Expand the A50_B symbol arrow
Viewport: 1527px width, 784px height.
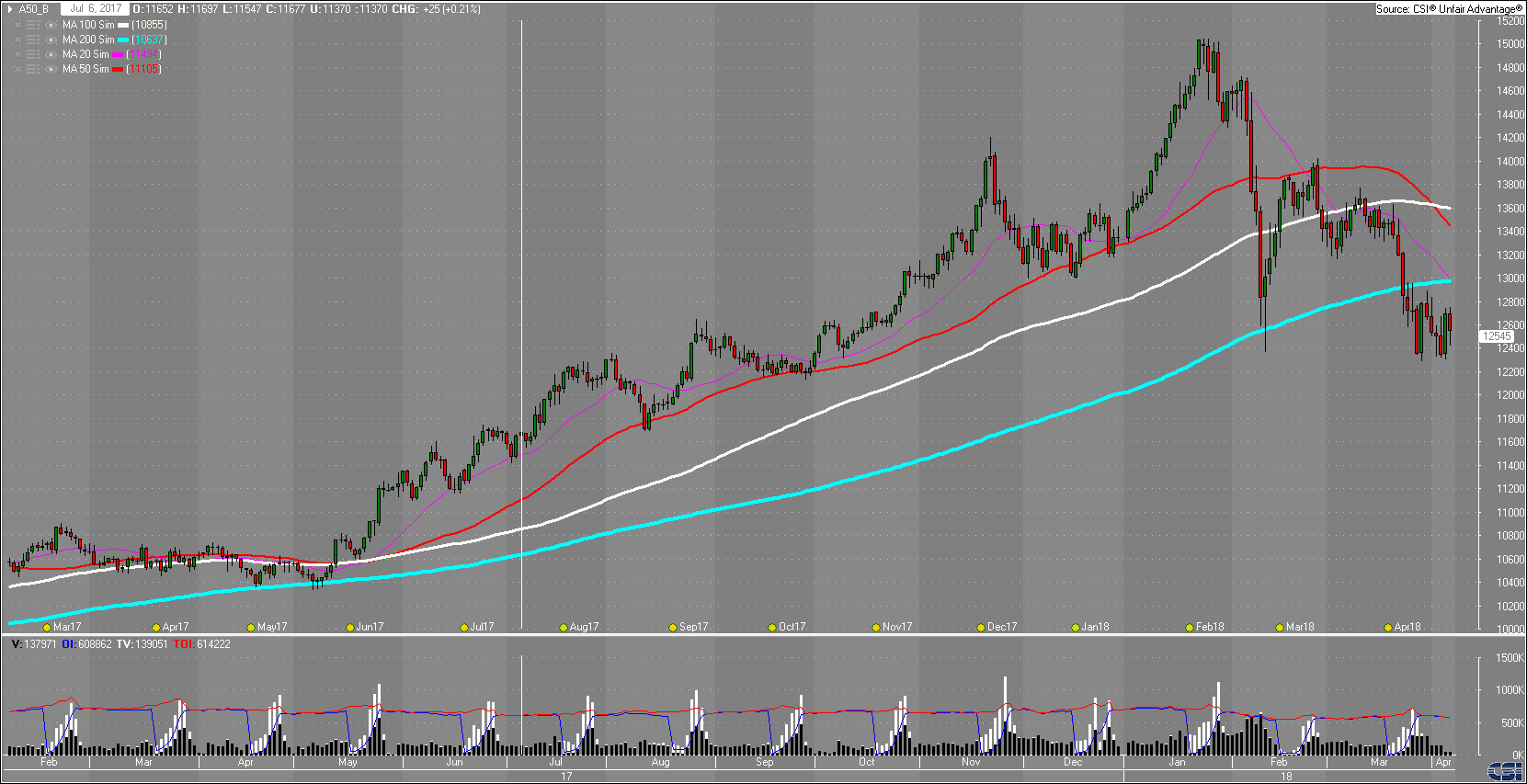tap(9, 9)
